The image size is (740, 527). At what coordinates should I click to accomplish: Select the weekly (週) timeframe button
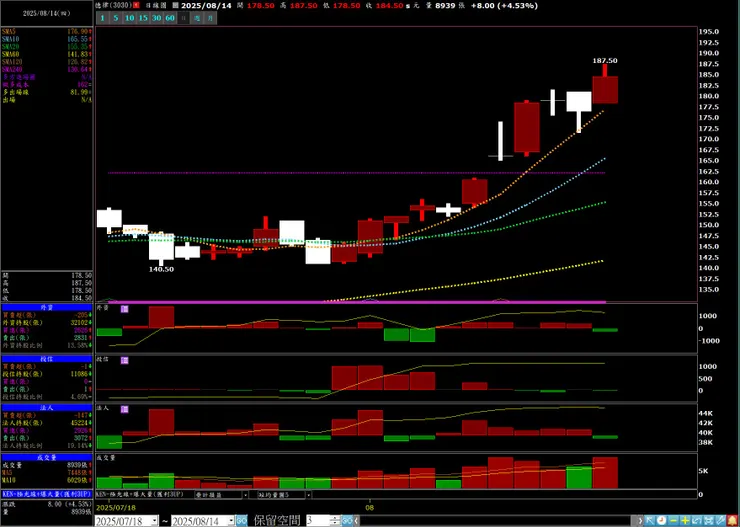coord(198,18)
